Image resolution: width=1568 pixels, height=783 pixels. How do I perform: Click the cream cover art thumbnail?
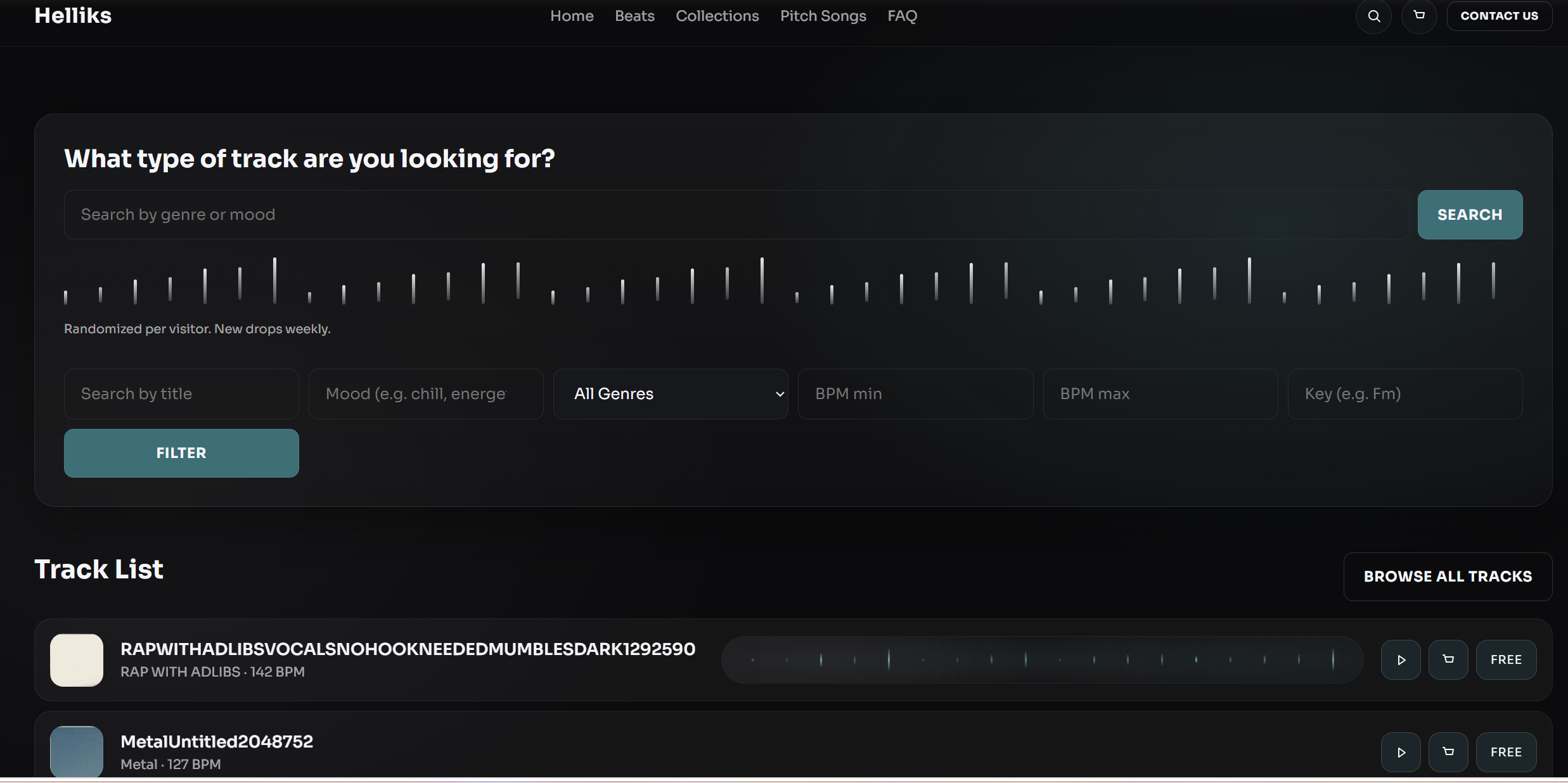pyautogui.click(x=77, y=659)
